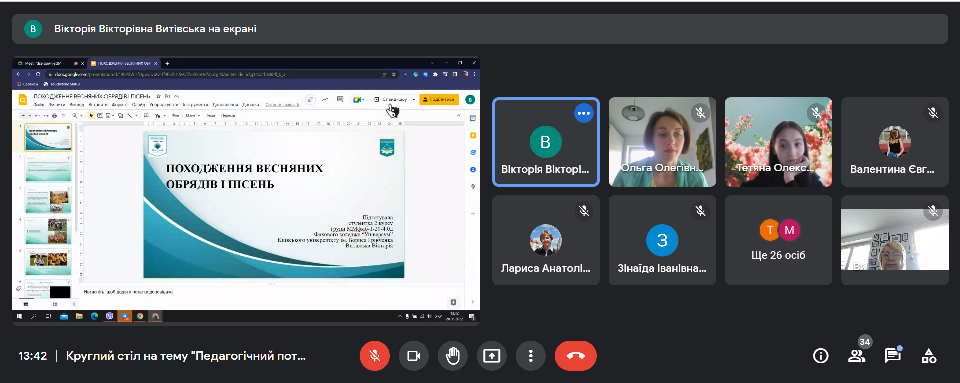Expand the slideshow dropdown arrow in shared screen
960x383 pixels.
413,99
